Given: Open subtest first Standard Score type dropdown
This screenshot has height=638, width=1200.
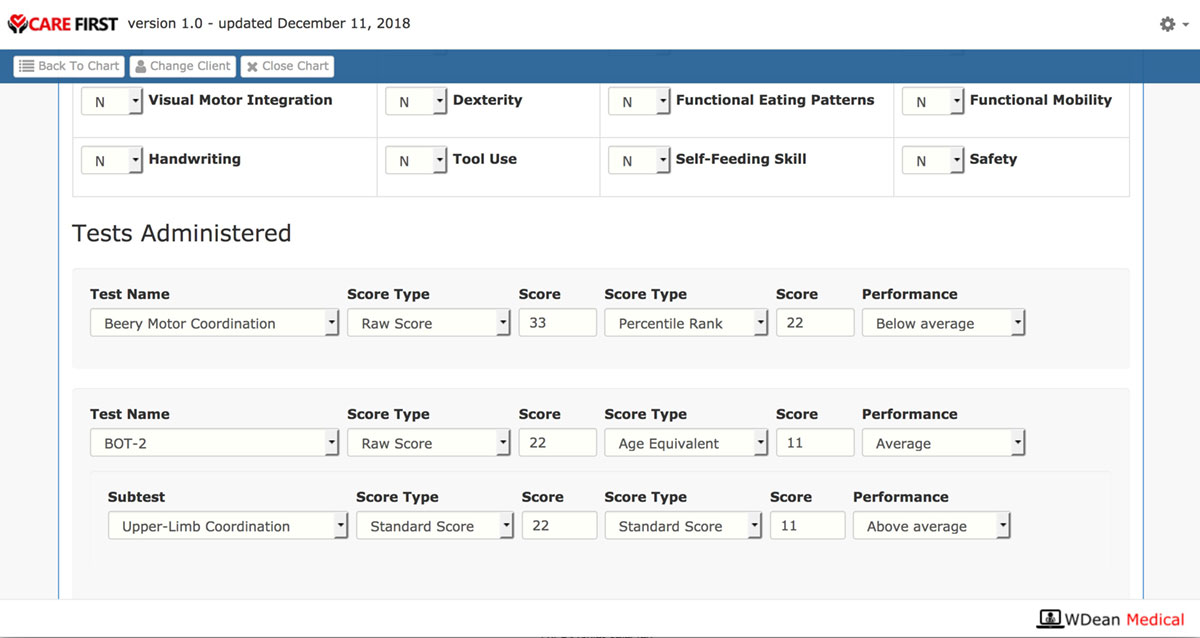Looking at the screenshot, I should [435, 526].
